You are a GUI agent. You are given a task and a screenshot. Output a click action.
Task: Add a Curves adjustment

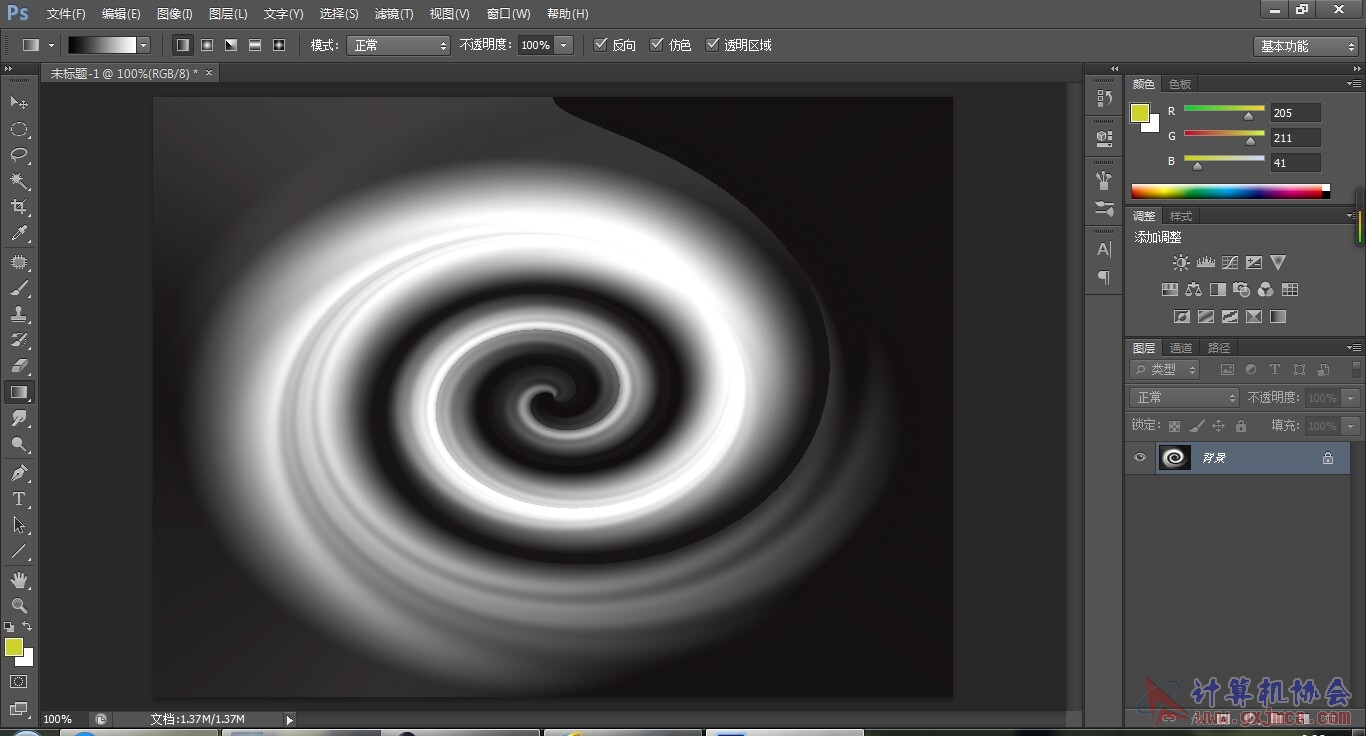coord(1229,262)
